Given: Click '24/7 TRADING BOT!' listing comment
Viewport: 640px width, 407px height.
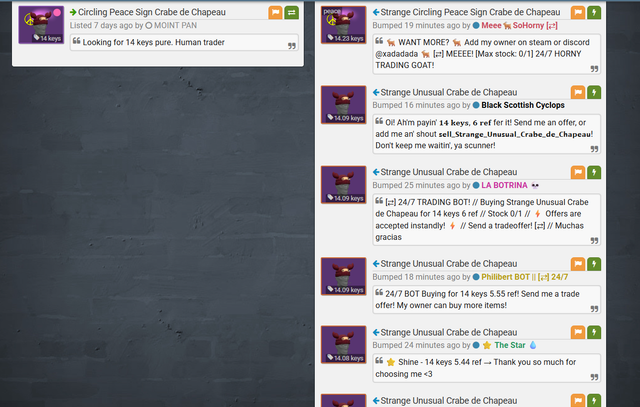Looking at the screenshot, I should pyautogui.click(x=487, y=220).
